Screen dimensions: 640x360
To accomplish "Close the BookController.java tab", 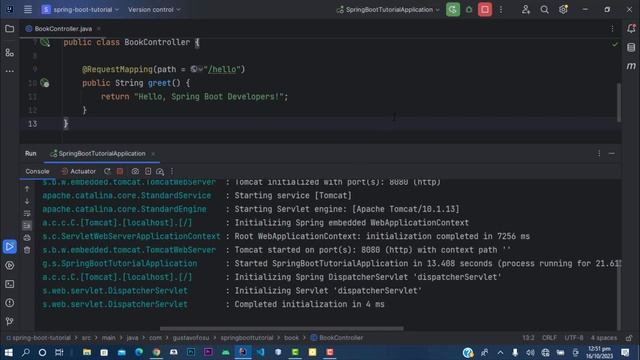I will 99,29.
